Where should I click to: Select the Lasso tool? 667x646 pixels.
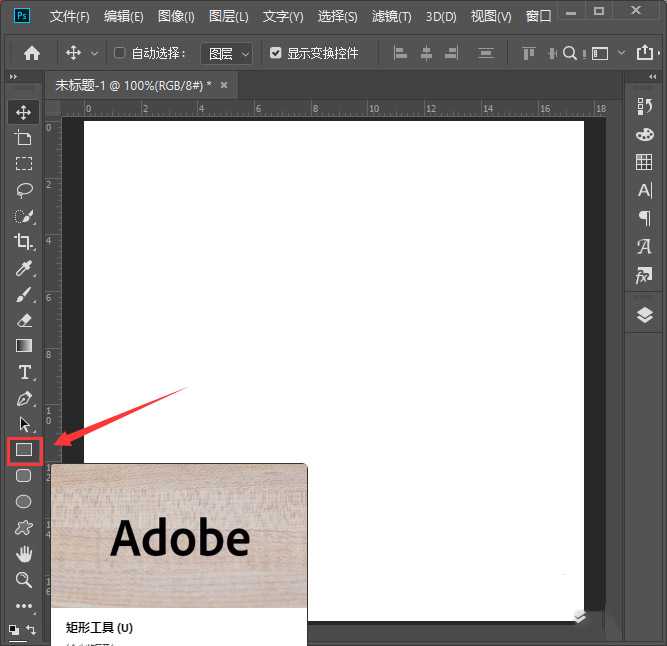point(24,189)
